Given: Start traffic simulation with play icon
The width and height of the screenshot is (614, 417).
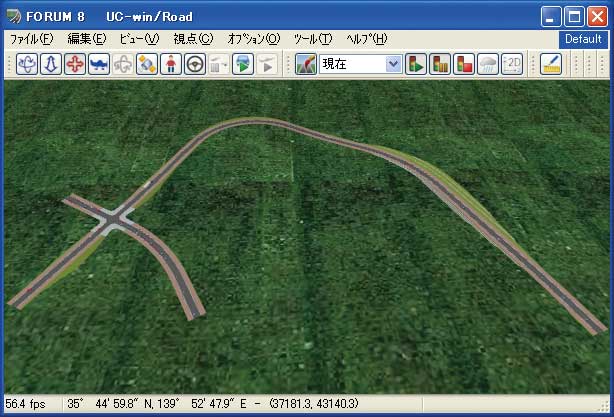Looking at the screenshot, I should click(x=416, y=64).
